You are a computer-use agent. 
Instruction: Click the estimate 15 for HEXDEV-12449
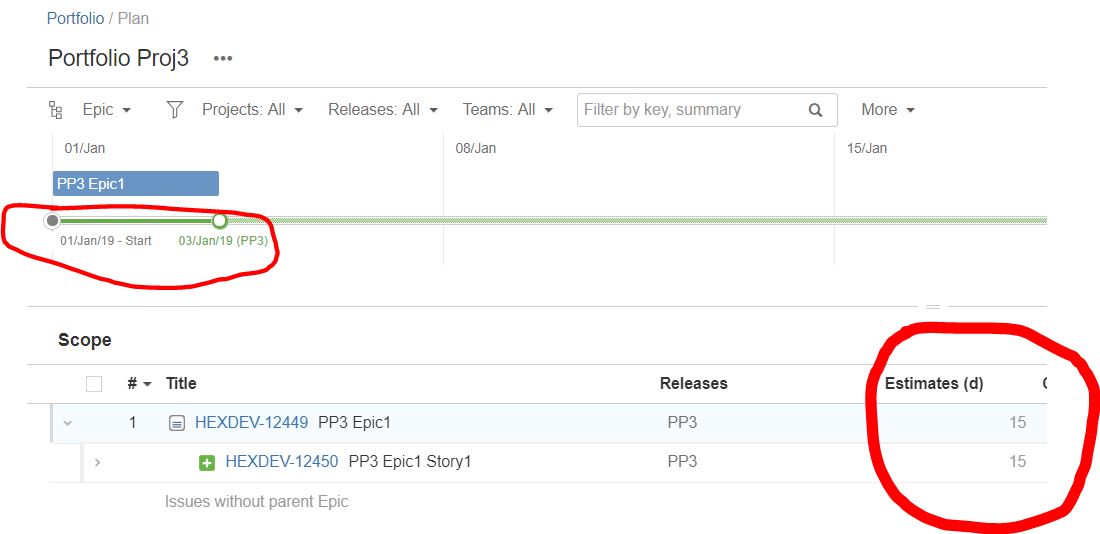(x=1017, y=422)
